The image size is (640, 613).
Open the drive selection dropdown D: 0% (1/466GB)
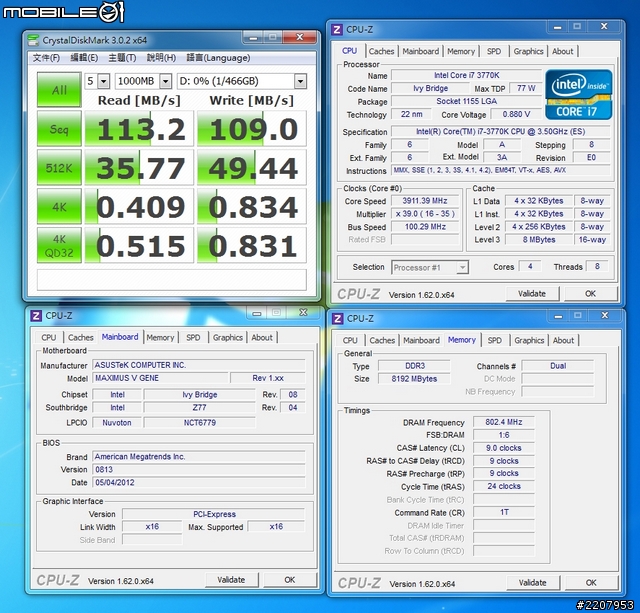pyautogui.click(x=242, y=81)
